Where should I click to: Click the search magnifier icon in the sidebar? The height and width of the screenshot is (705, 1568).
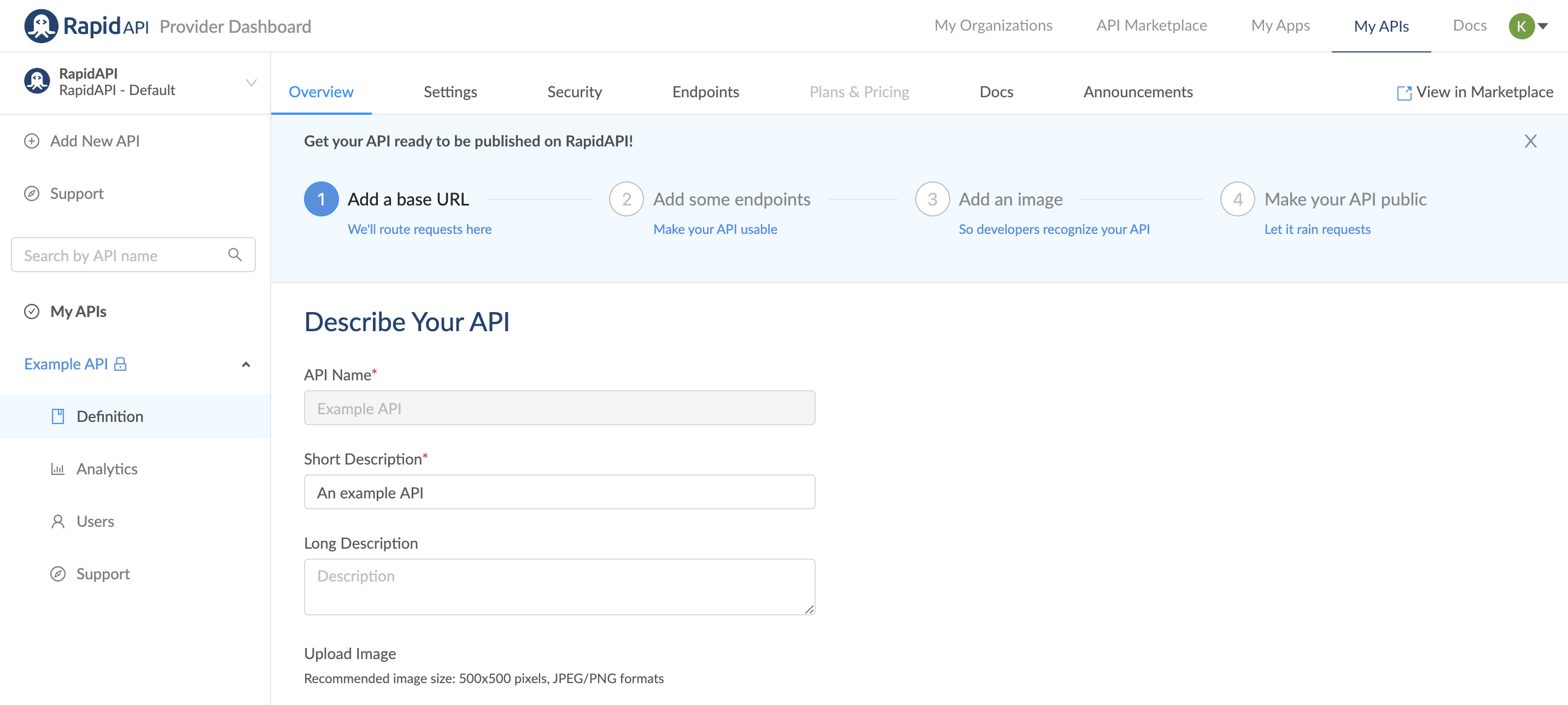[x=235, y=255]
